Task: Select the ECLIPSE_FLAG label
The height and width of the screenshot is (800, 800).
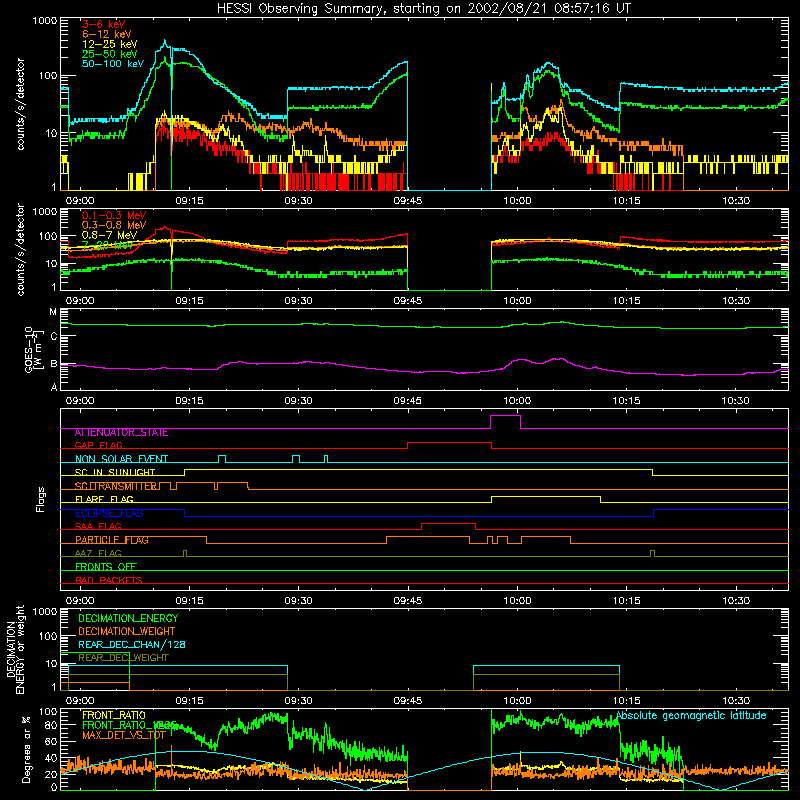Action: coord(109,513)
